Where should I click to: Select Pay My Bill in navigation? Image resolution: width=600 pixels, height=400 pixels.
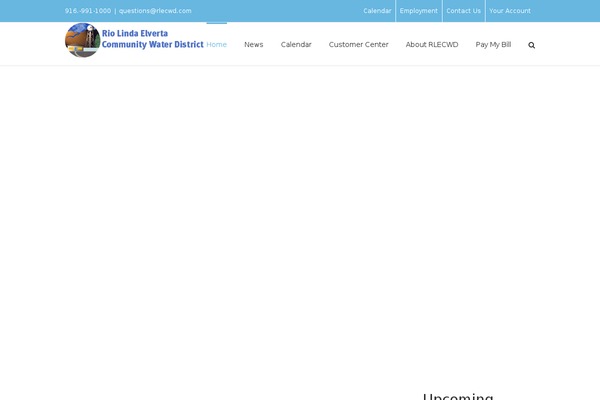(493, 44)
